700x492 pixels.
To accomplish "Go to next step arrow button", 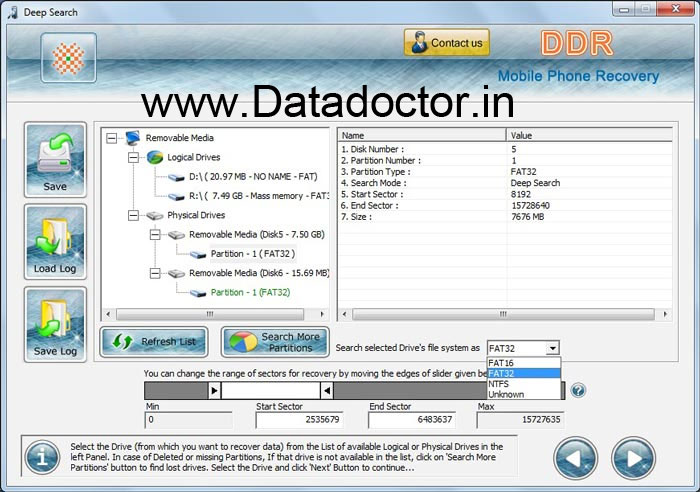I will click(x=633, y=459).
